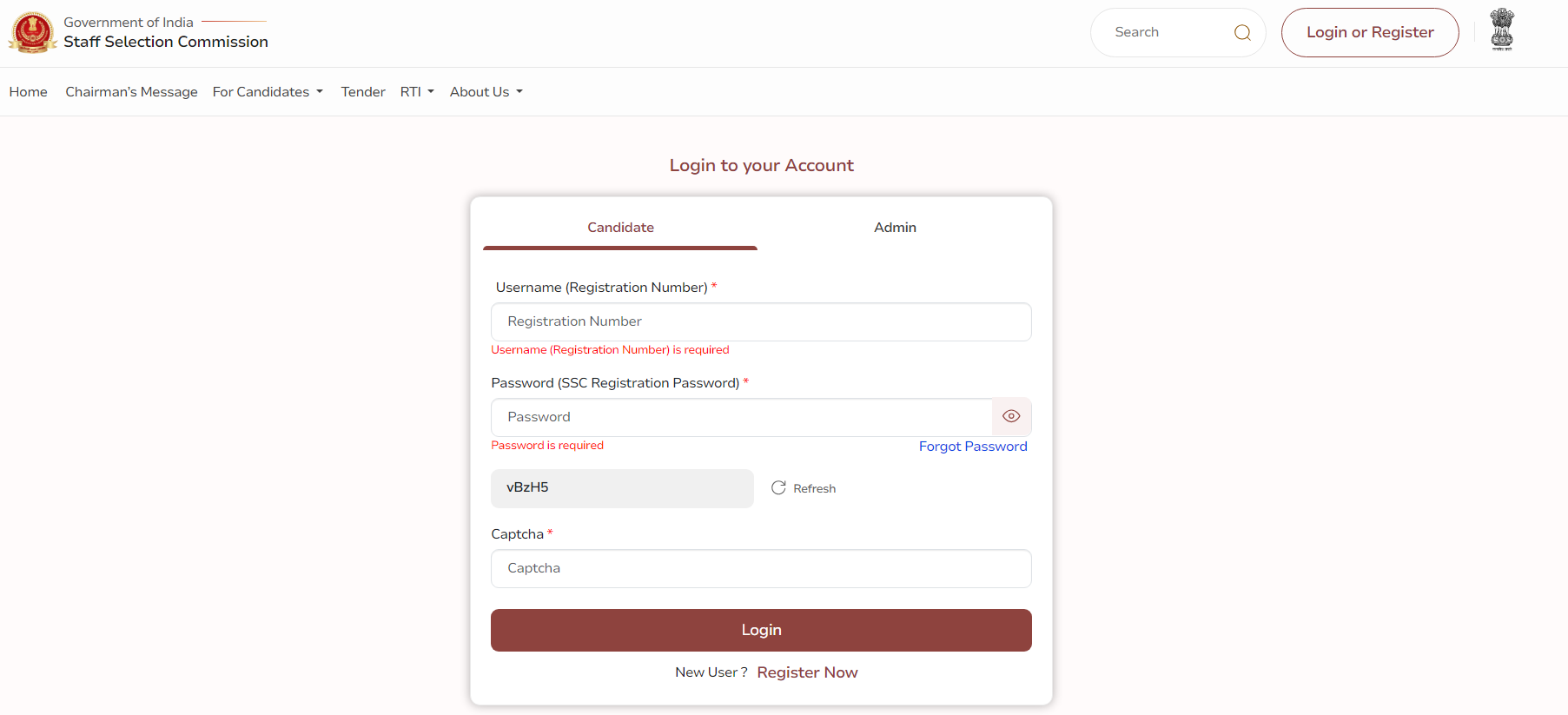
Task: Switch to the Admin tab
Action: pos(895,228)
